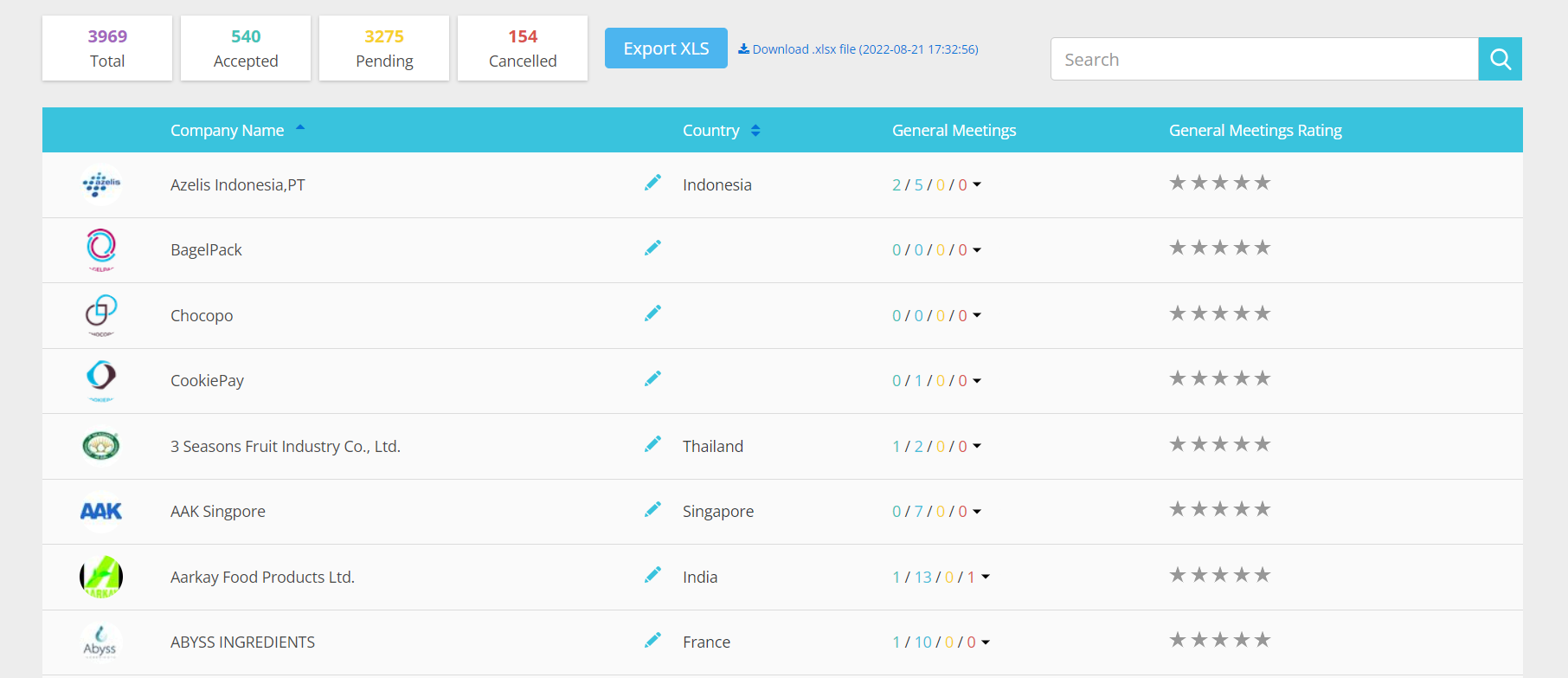
Task: Set Aarkay Food rating to one star
Action: point(1178,575)
